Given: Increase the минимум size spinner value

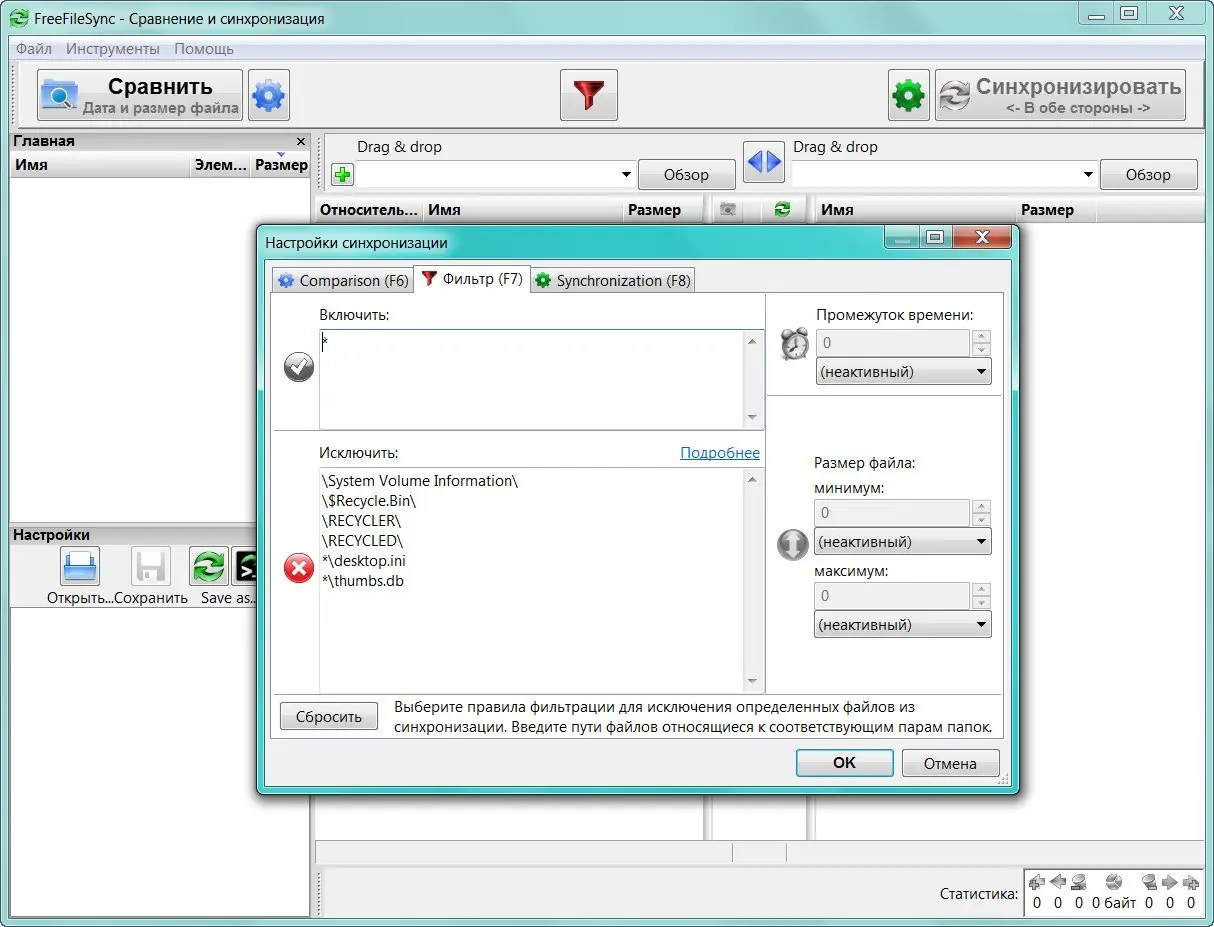Looking at the screenshot, I should (x=981, y=507).
